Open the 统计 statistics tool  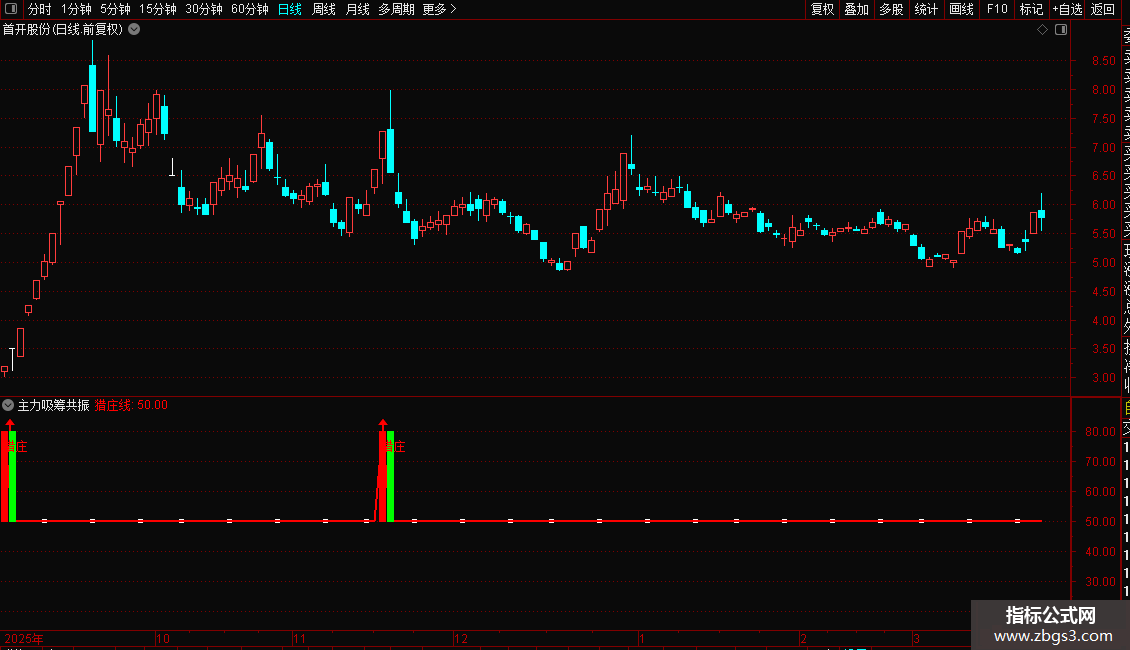[926, 9]
